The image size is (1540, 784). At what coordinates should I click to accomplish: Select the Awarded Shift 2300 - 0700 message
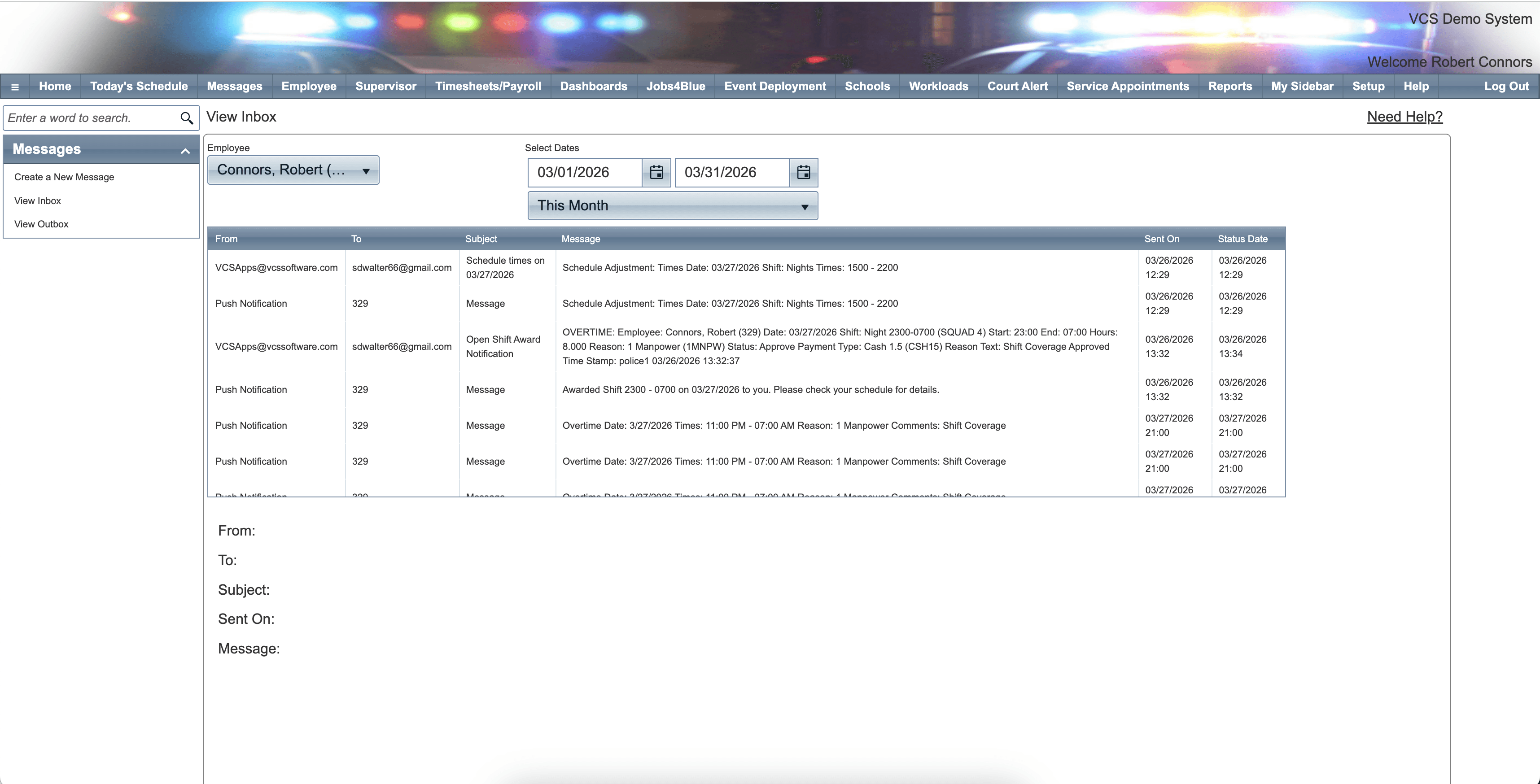750,390
